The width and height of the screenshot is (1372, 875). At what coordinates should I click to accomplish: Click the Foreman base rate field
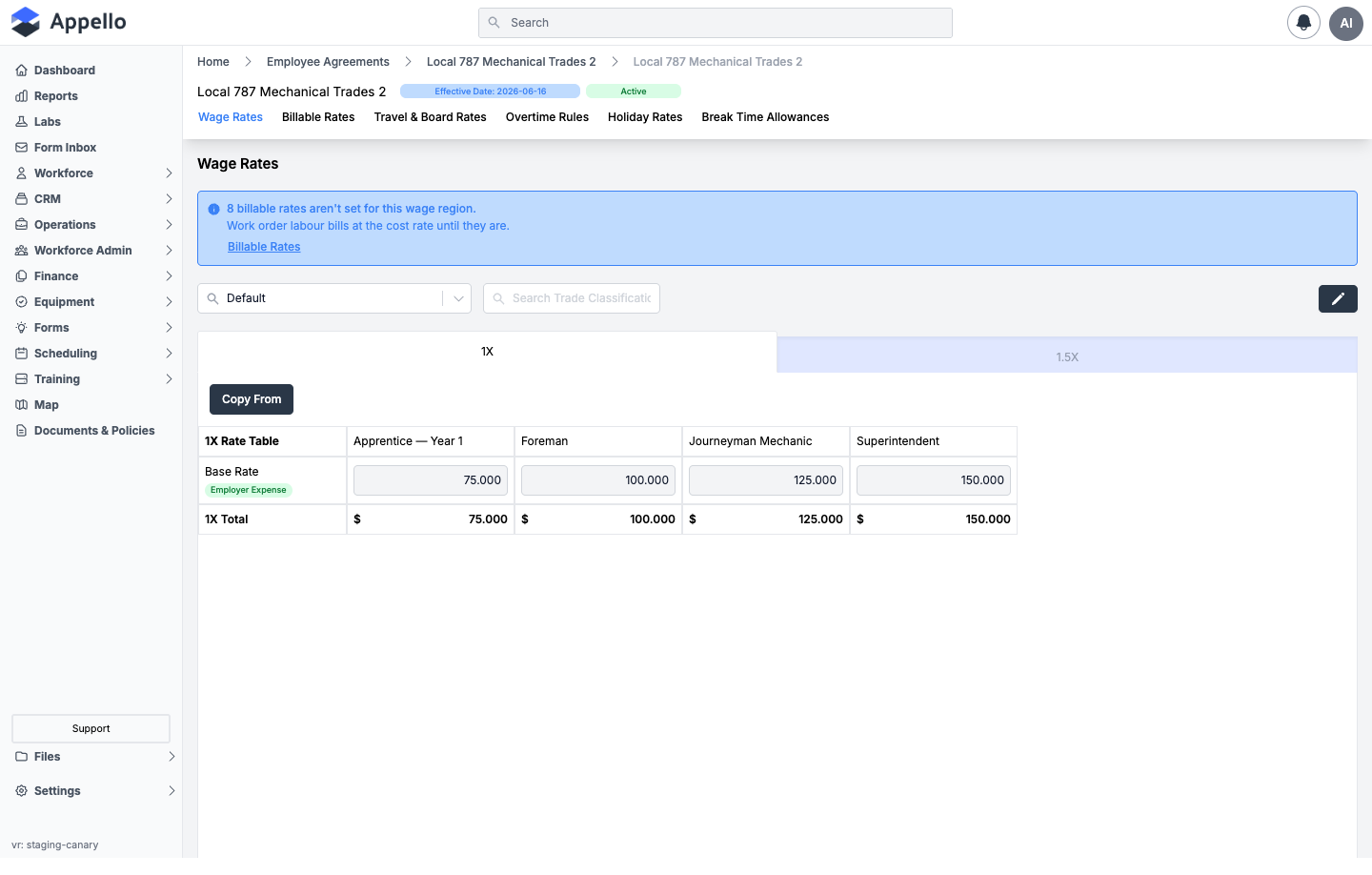(598, 480)
